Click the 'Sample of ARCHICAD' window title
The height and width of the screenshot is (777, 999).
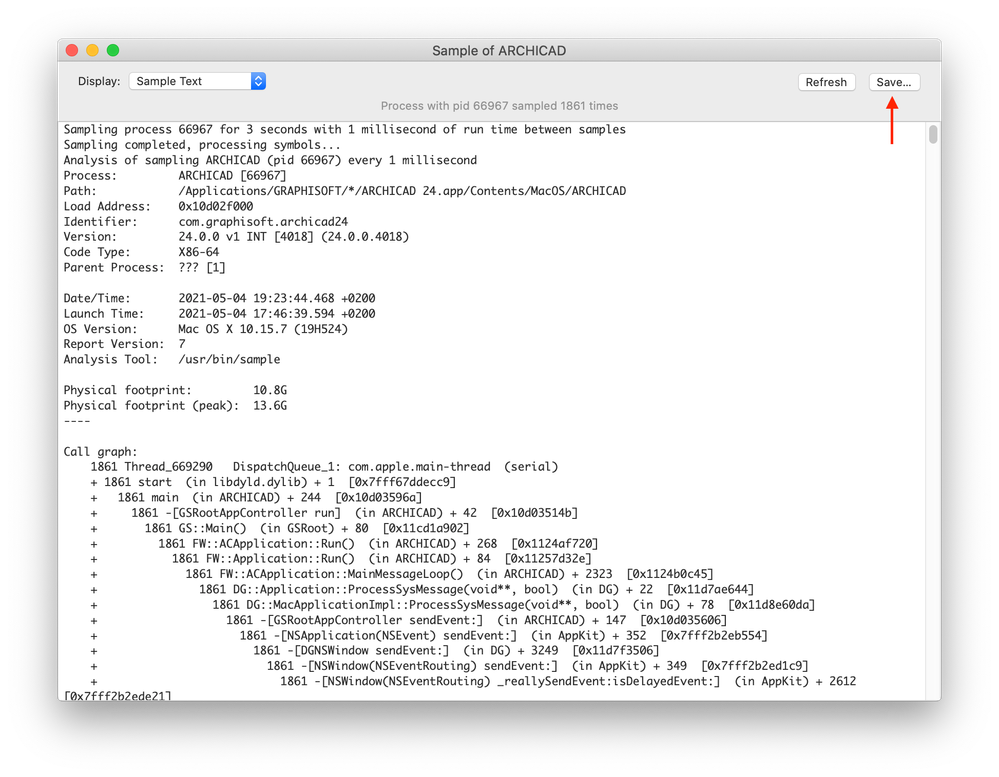click(x=499, y=51)
